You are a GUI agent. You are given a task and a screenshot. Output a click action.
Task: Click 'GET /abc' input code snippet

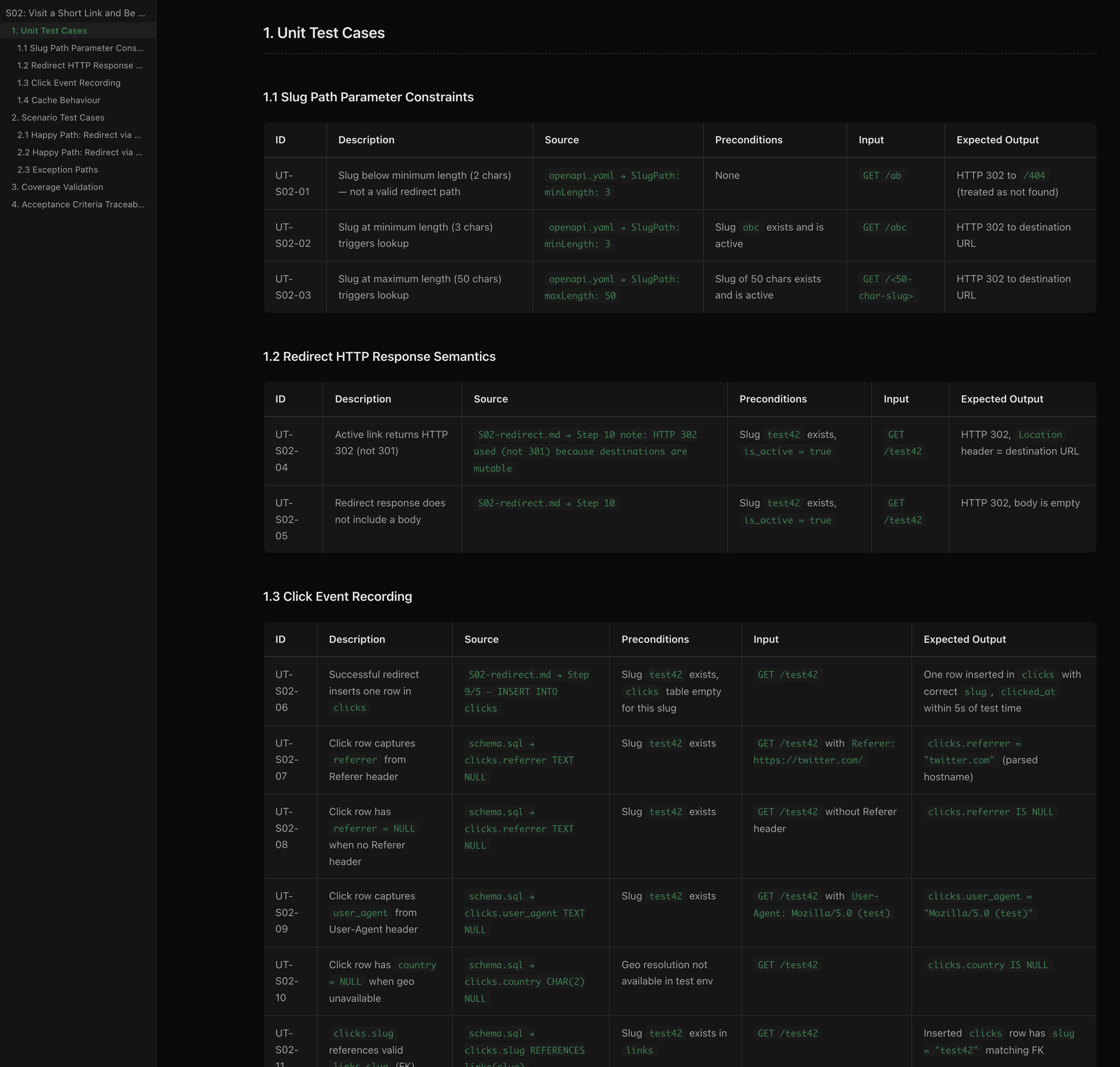884,228
